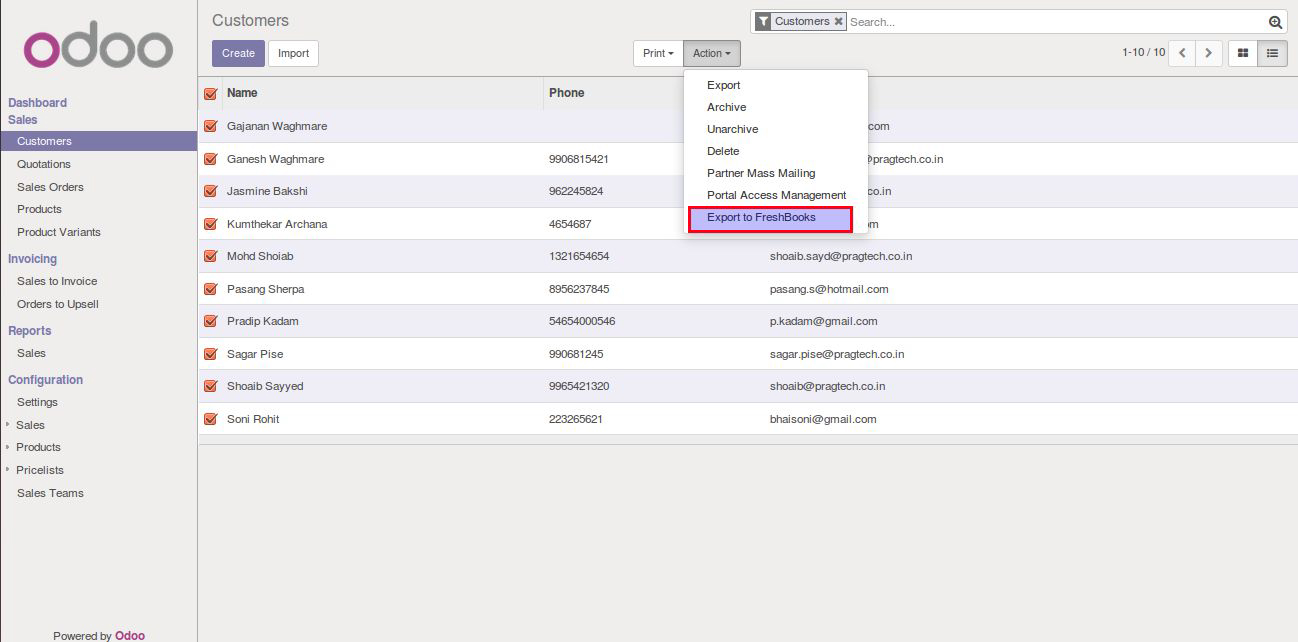Open Sales Orders in sidebar
Screen dimensions: 1298x642
tap(50, 187)
